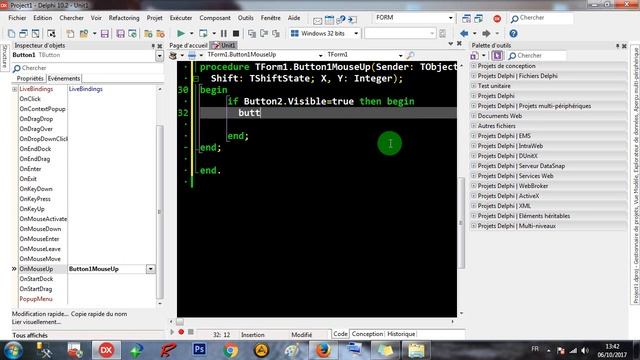
Task: Open the TForm1 class dropdown
Action: coord(400,55)
